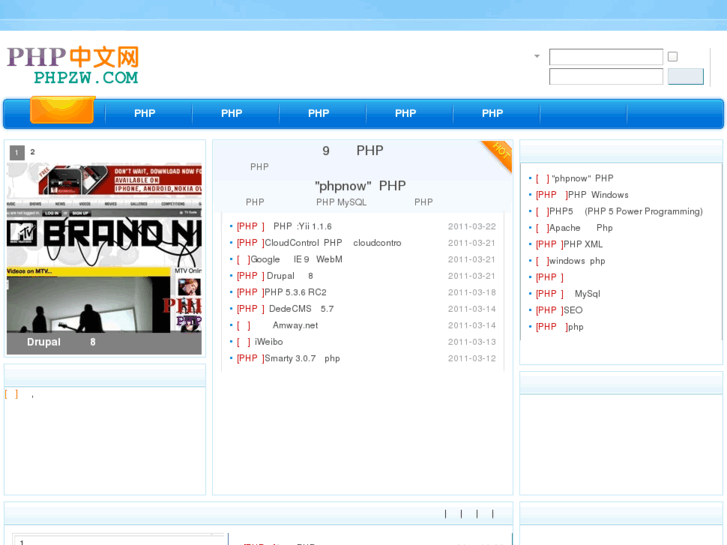The width and height of the screenshot is (727, 545).
Task: Switch slideshow to slide 1
Action: (17, 152)
